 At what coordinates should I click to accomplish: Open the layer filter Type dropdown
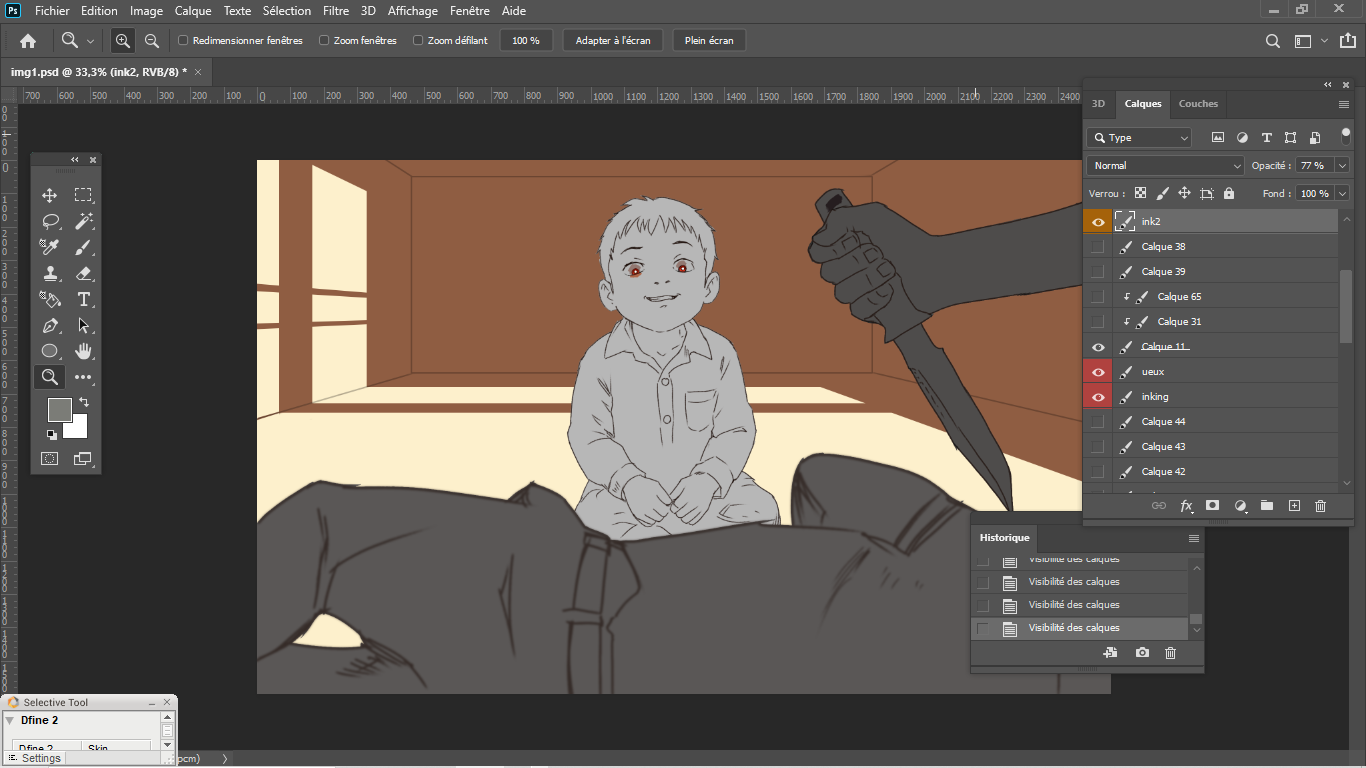(1139, 138)
